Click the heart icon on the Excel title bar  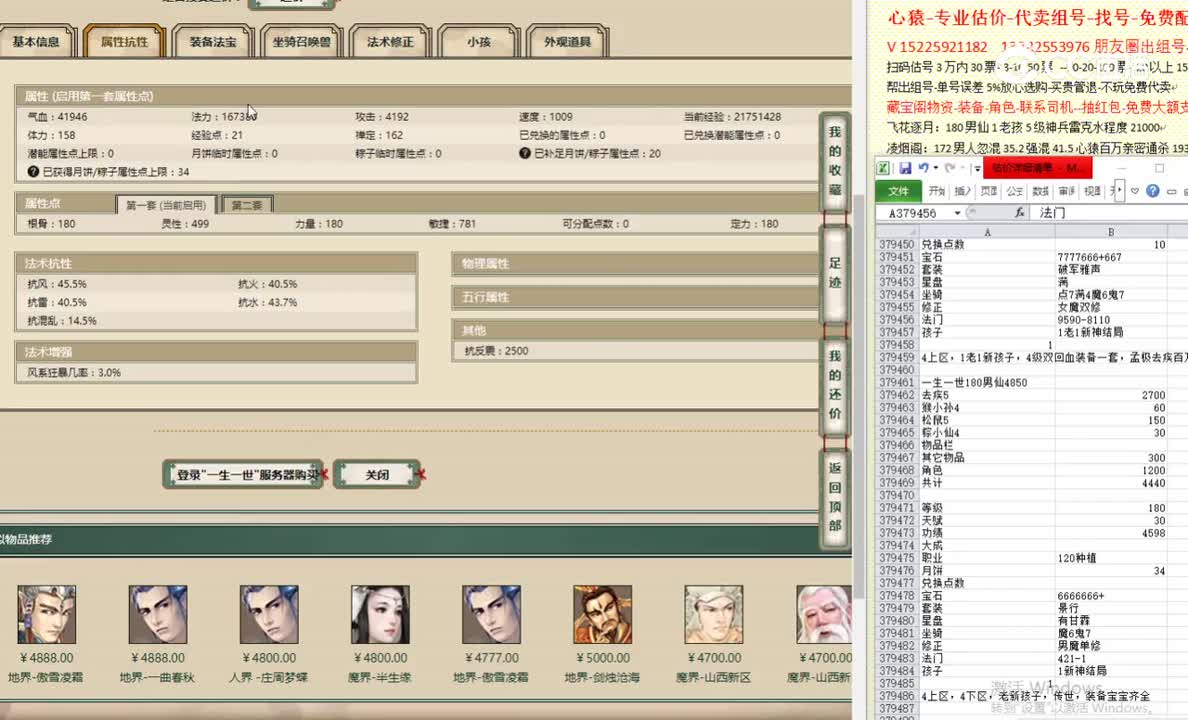coord(1135,191)
